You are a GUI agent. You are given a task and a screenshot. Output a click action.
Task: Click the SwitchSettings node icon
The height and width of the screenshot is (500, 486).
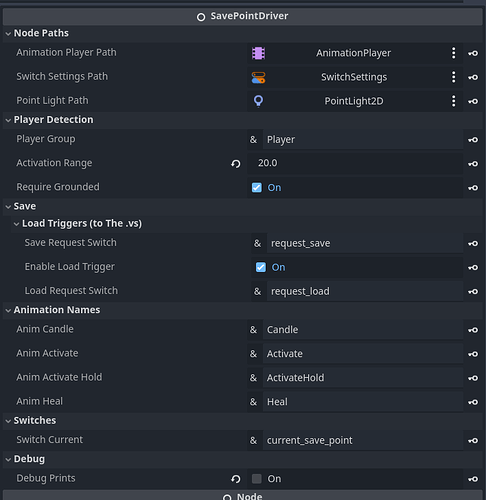pyautogui.click(x=258, y=77)
